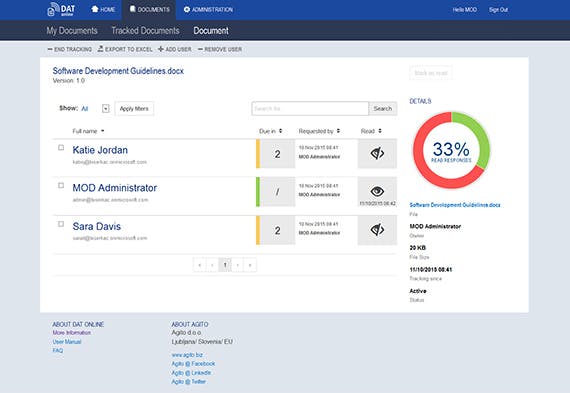570x393 pixels.
Task: Sort by Full name column
Action: (88, 131)
